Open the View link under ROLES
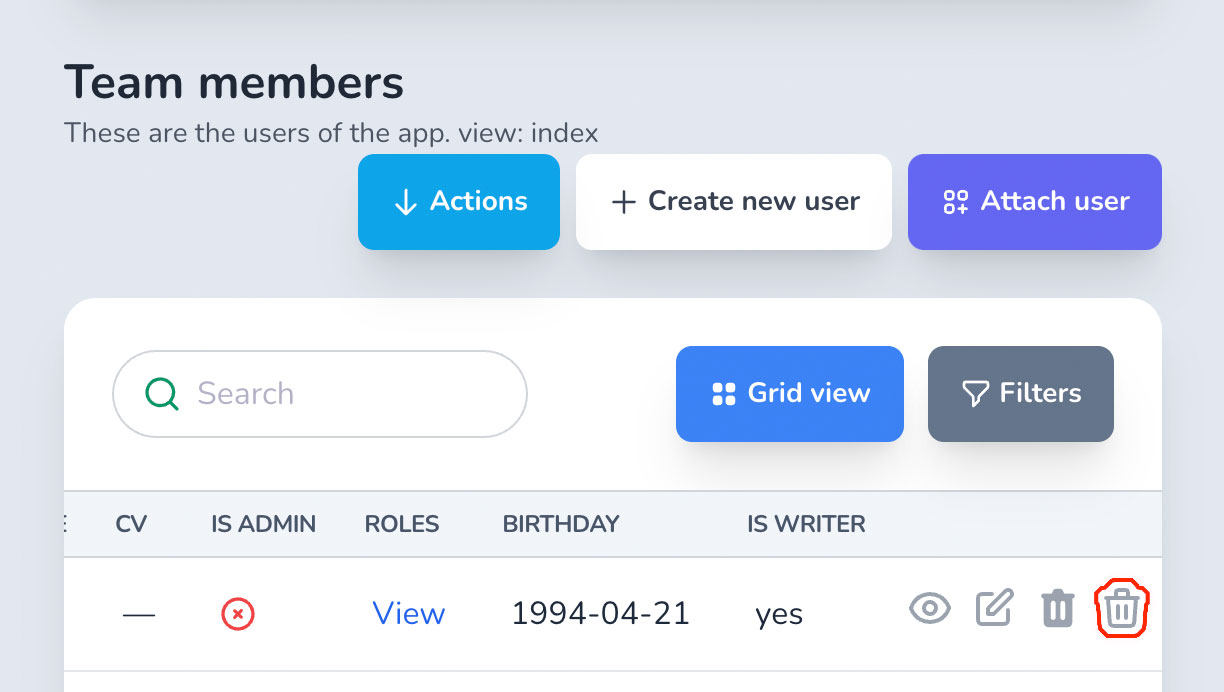Viewport: 1224px width, 692px height. pos(409,613)
